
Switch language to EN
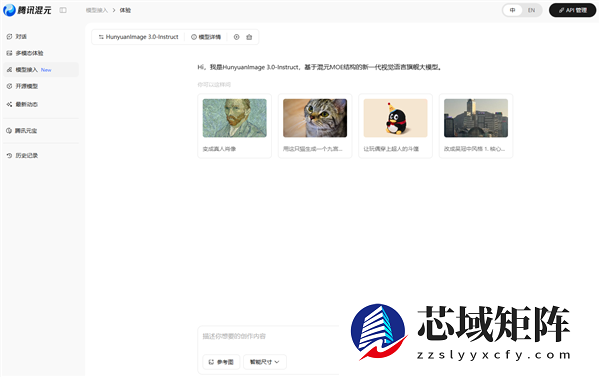532,10
